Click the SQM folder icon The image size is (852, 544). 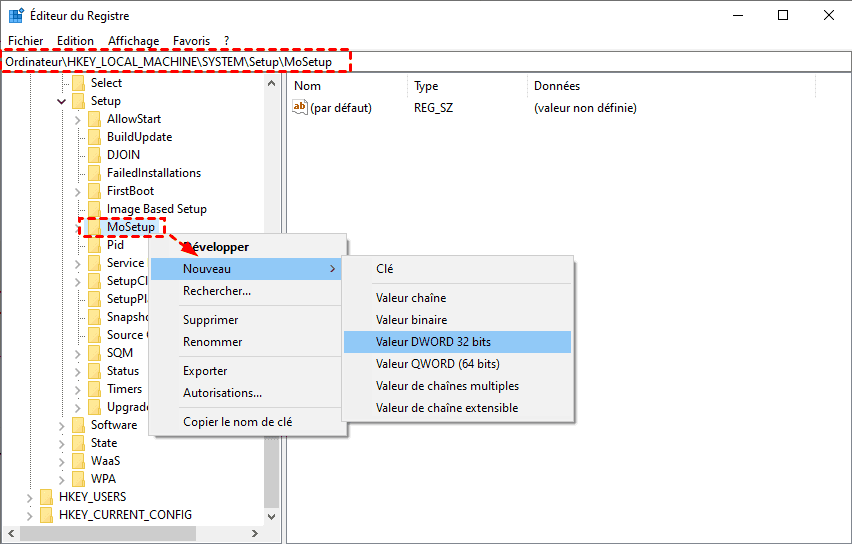pyautogui.click(x=95, y=353)
